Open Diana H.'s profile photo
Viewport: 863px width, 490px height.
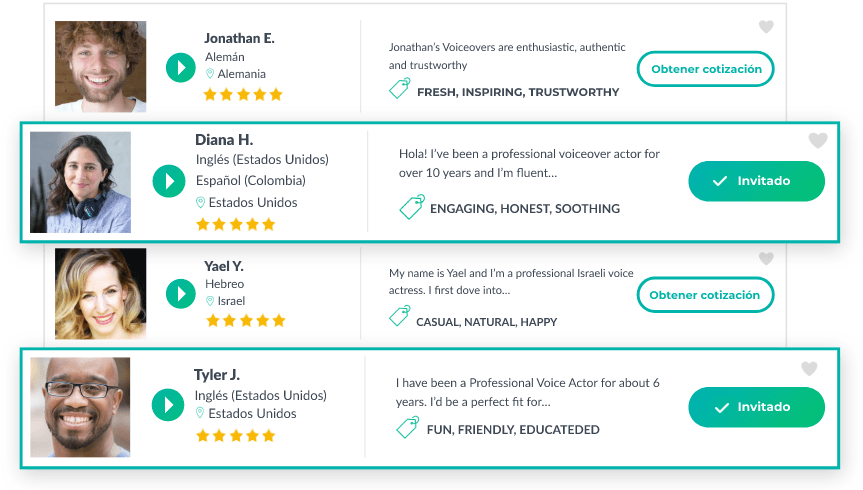[x=80, y=182]
